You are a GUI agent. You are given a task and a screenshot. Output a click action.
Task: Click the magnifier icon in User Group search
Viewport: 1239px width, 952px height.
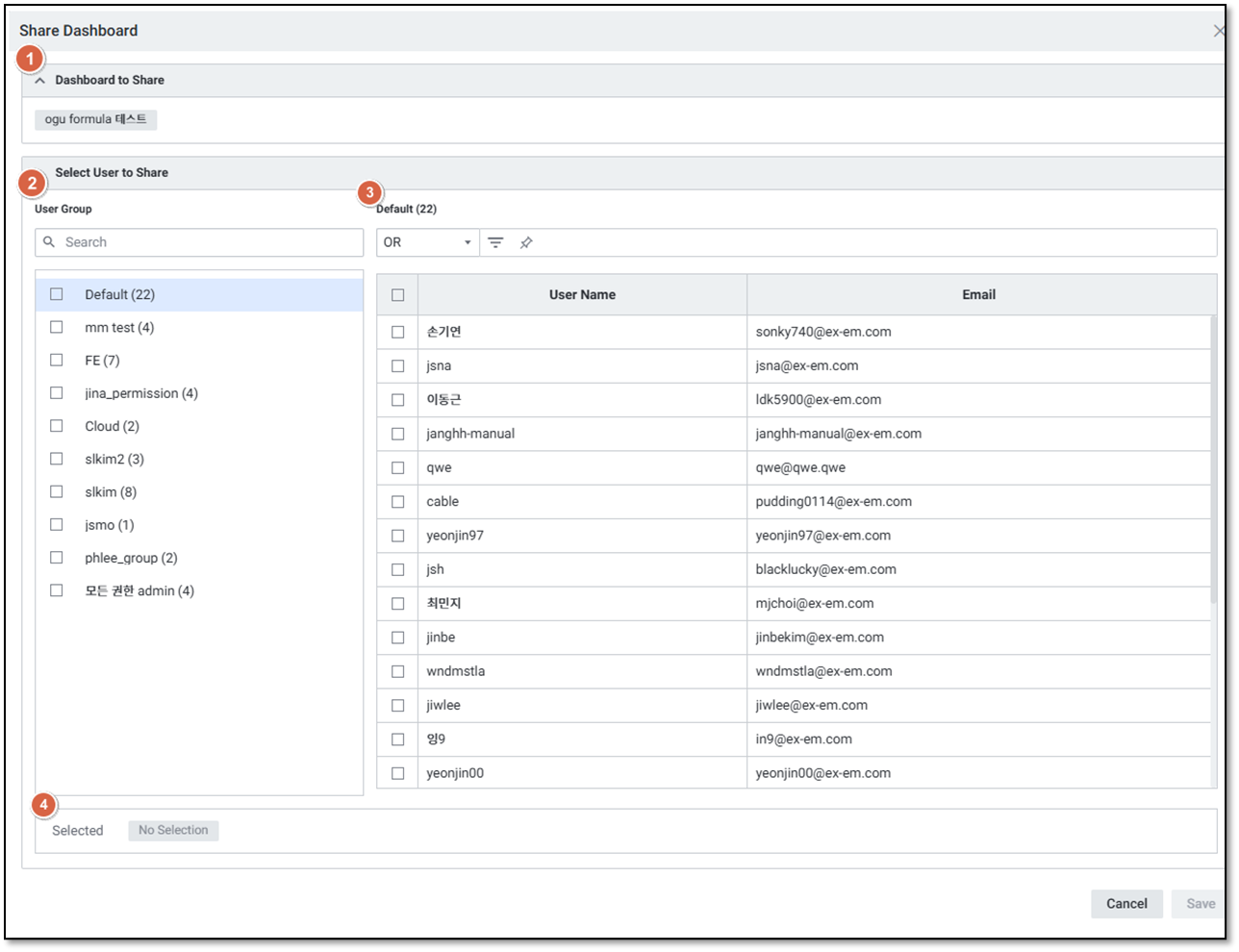(x=49, y=242)
